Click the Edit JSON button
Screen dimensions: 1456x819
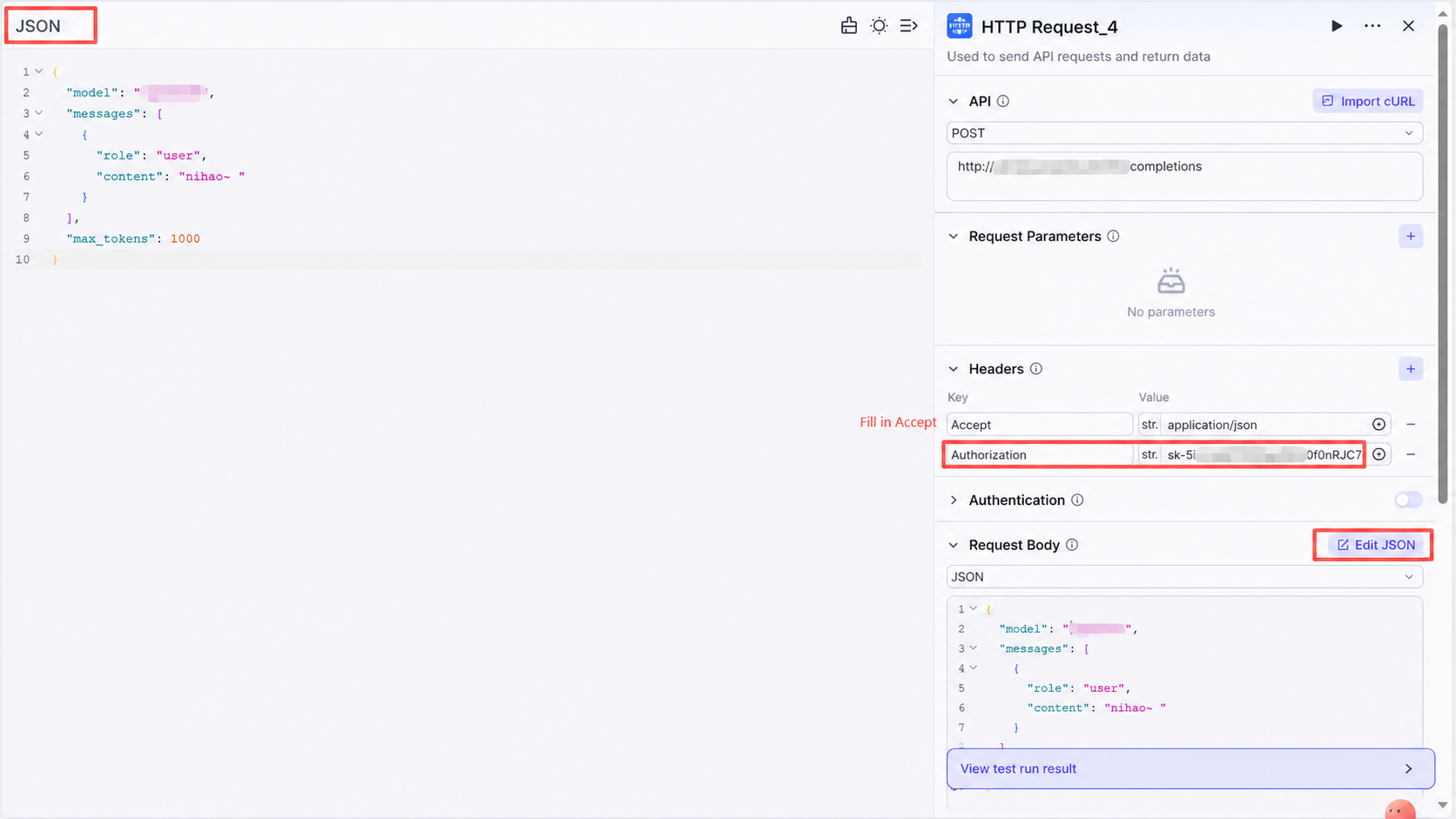pyautogui.click(x=1376, y=545)
